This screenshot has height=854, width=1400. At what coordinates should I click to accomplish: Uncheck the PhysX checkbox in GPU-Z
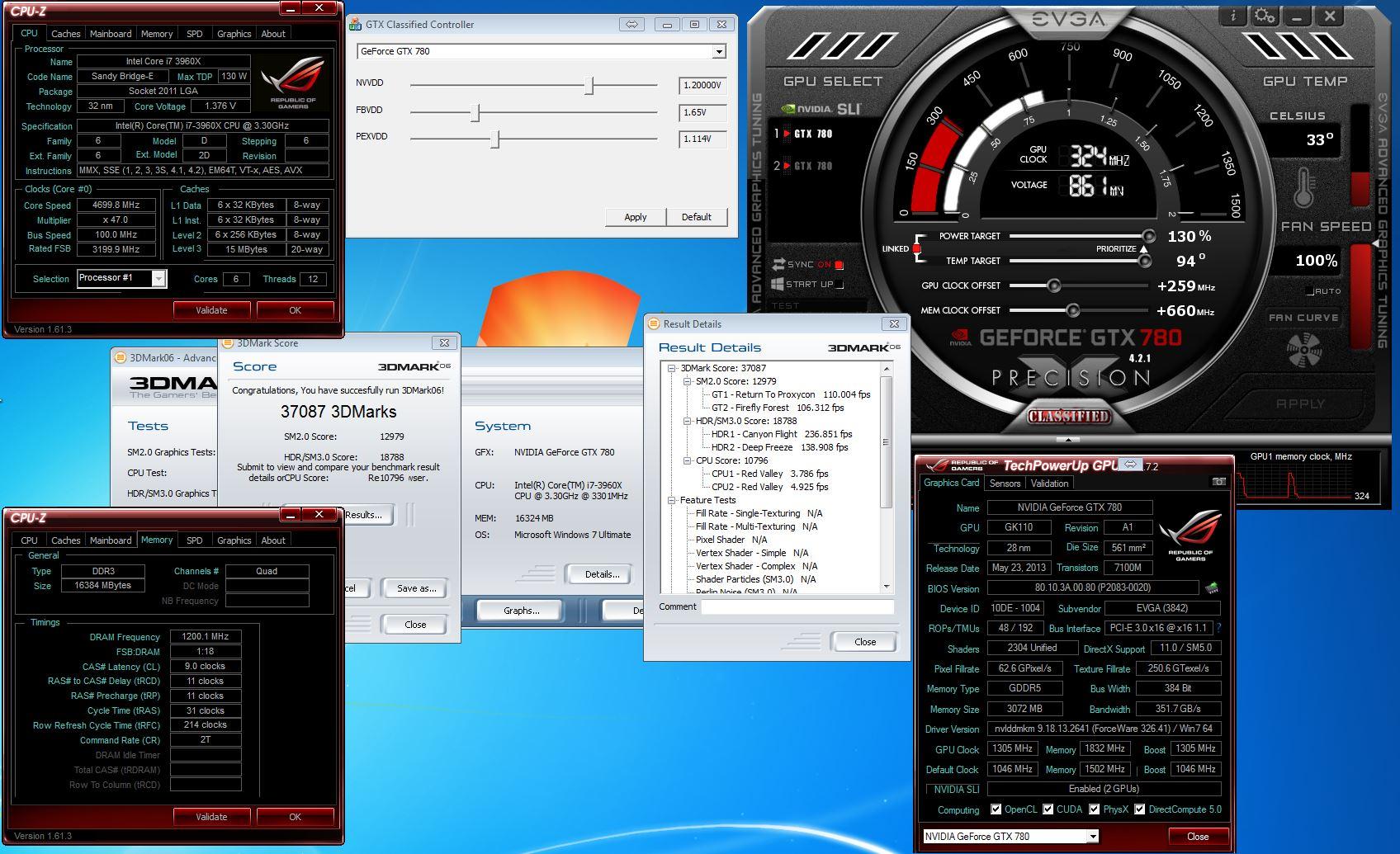click(1095, 809)
